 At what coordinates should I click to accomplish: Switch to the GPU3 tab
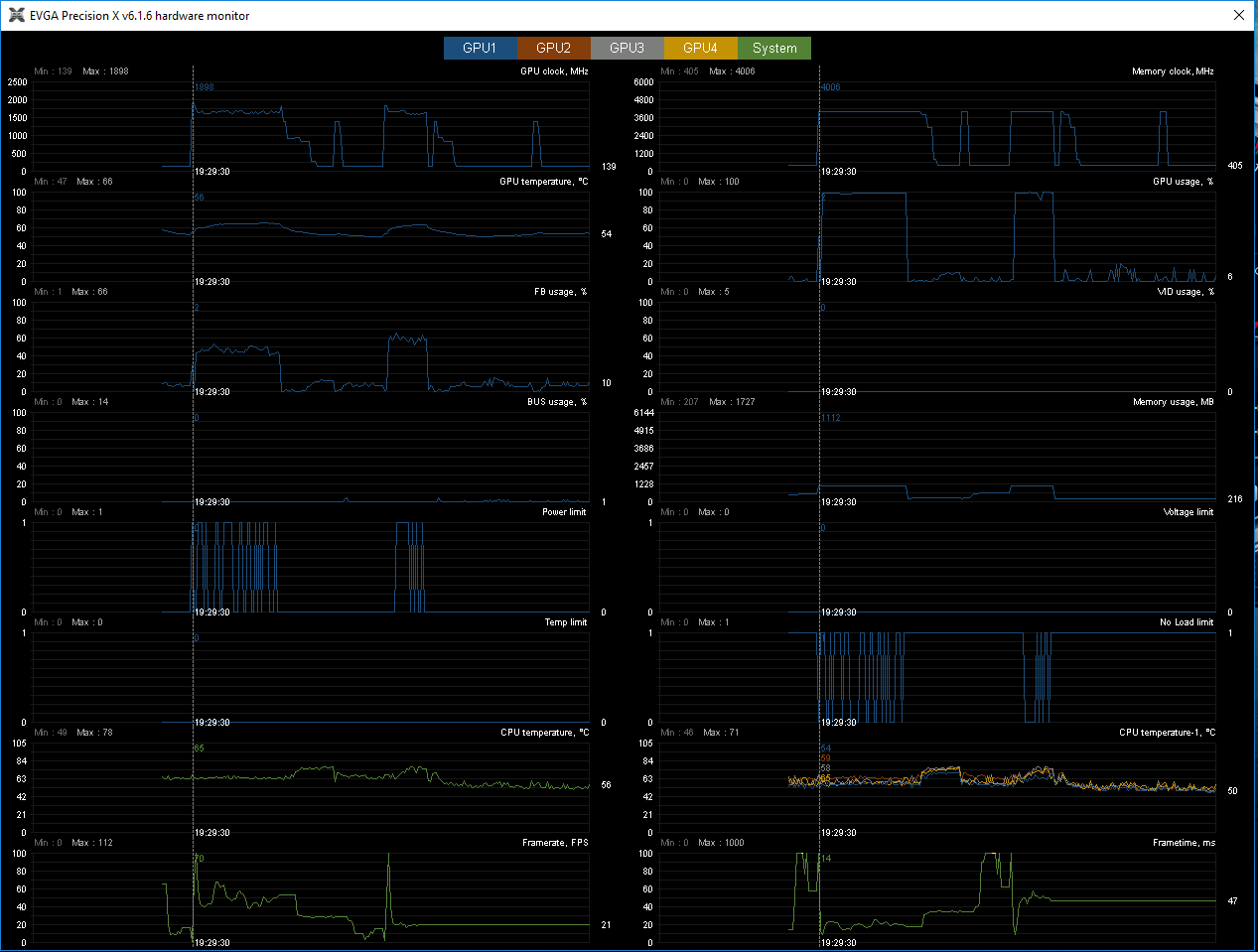tap(627, 48)
